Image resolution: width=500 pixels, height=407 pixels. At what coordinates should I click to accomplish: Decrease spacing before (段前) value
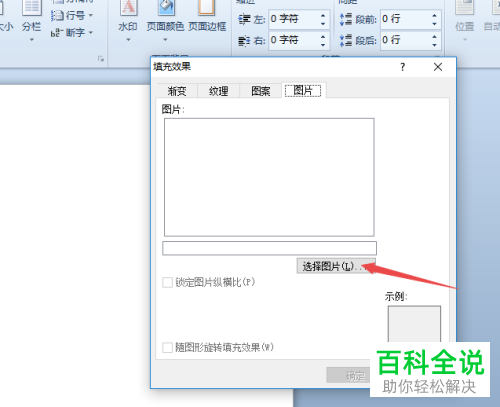tap(434, 24)
